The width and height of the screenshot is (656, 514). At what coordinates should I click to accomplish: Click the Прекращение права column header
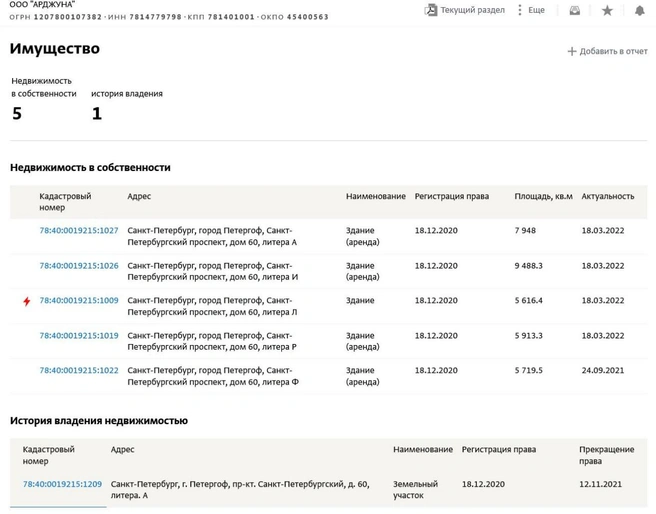[607, 455]
